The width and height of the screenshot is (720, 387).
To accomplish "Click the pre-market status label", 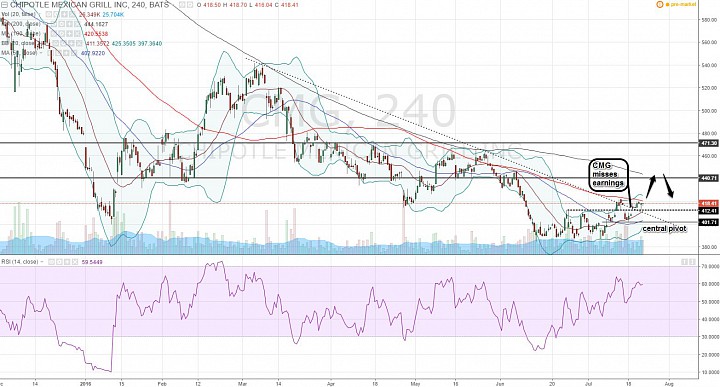I will tap(683, 5).
